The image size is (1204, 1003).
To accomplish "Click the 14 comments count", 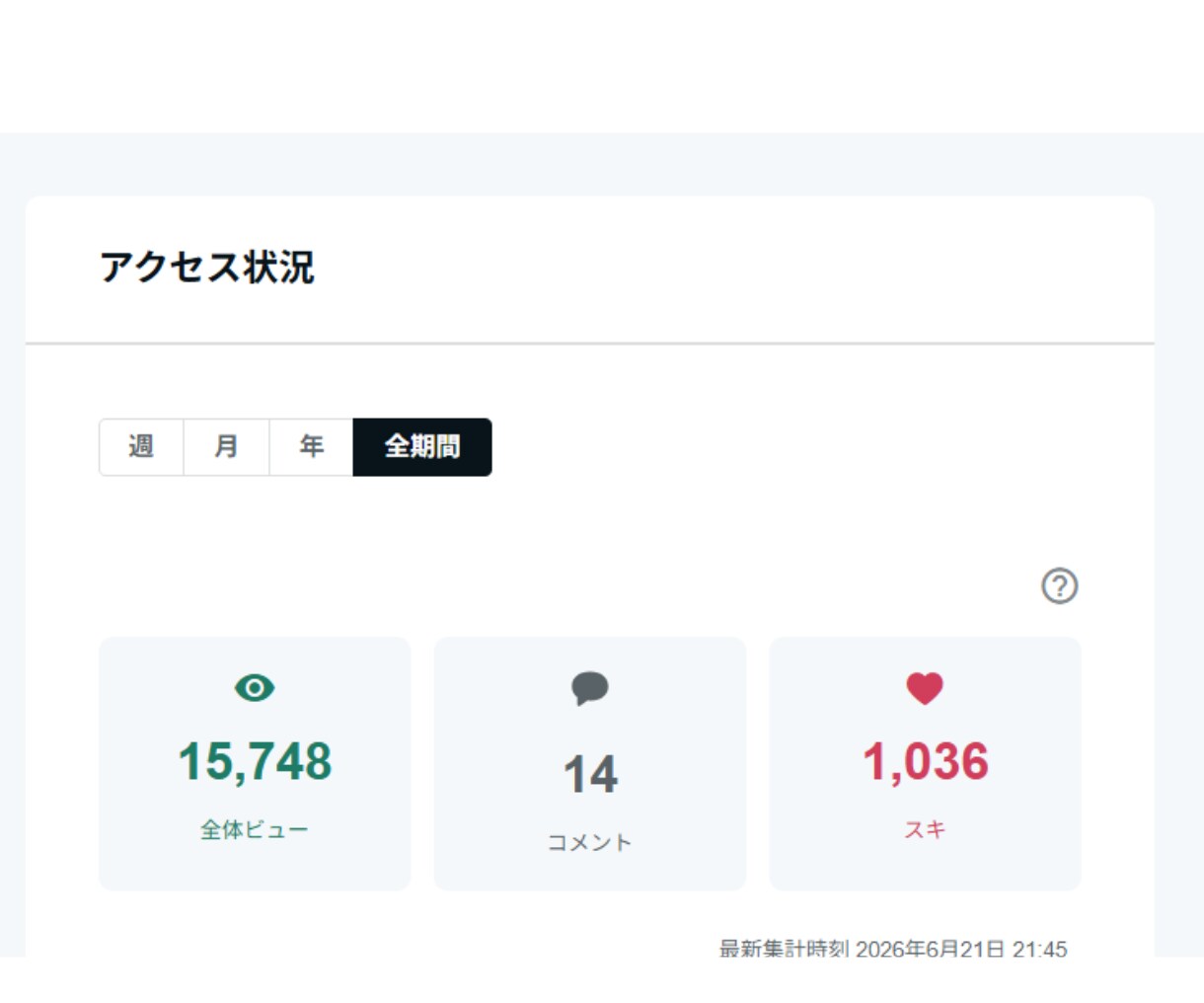I will point(590,775).
